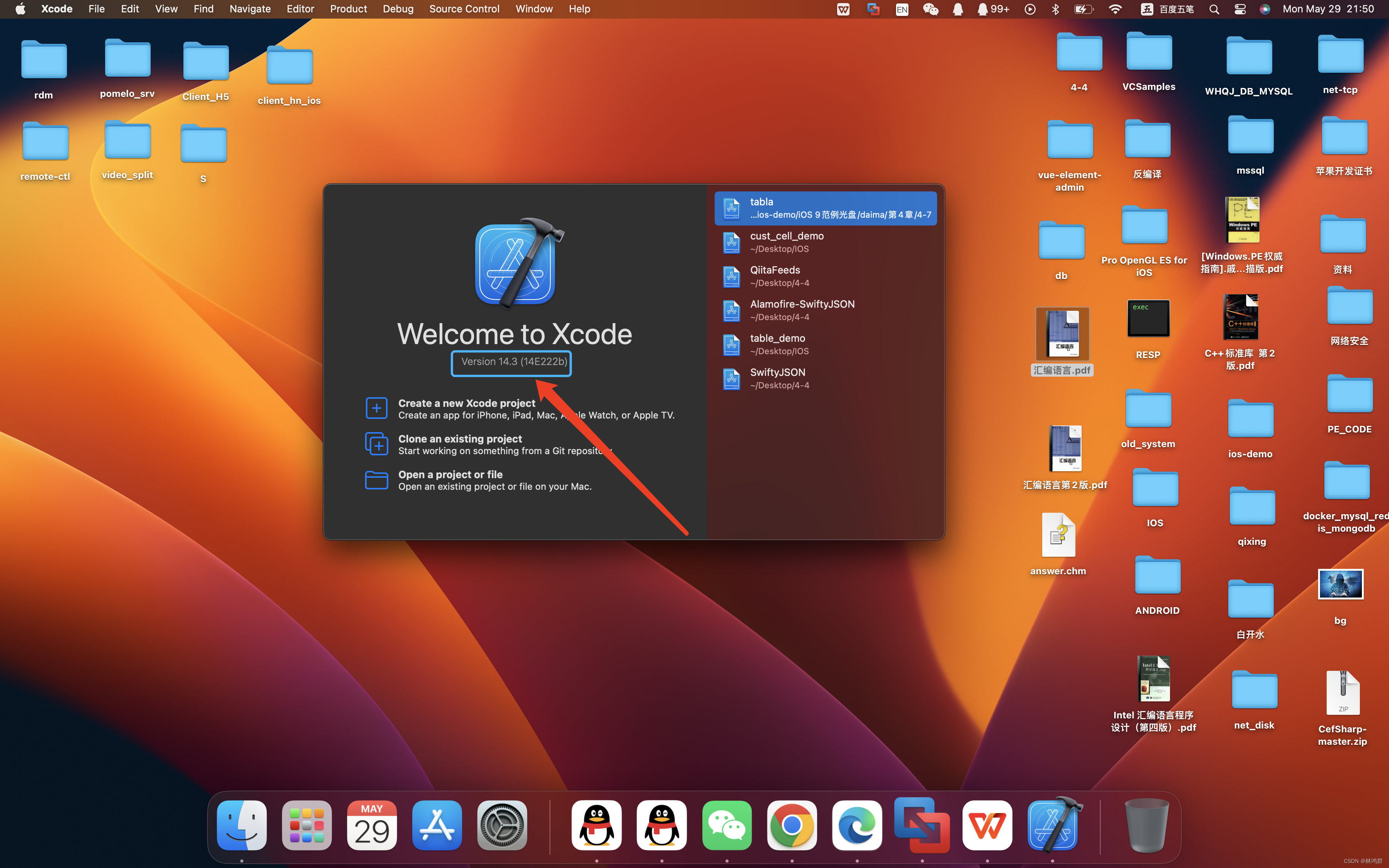
Task: Open the Editor menu
Action: [300, 9]
